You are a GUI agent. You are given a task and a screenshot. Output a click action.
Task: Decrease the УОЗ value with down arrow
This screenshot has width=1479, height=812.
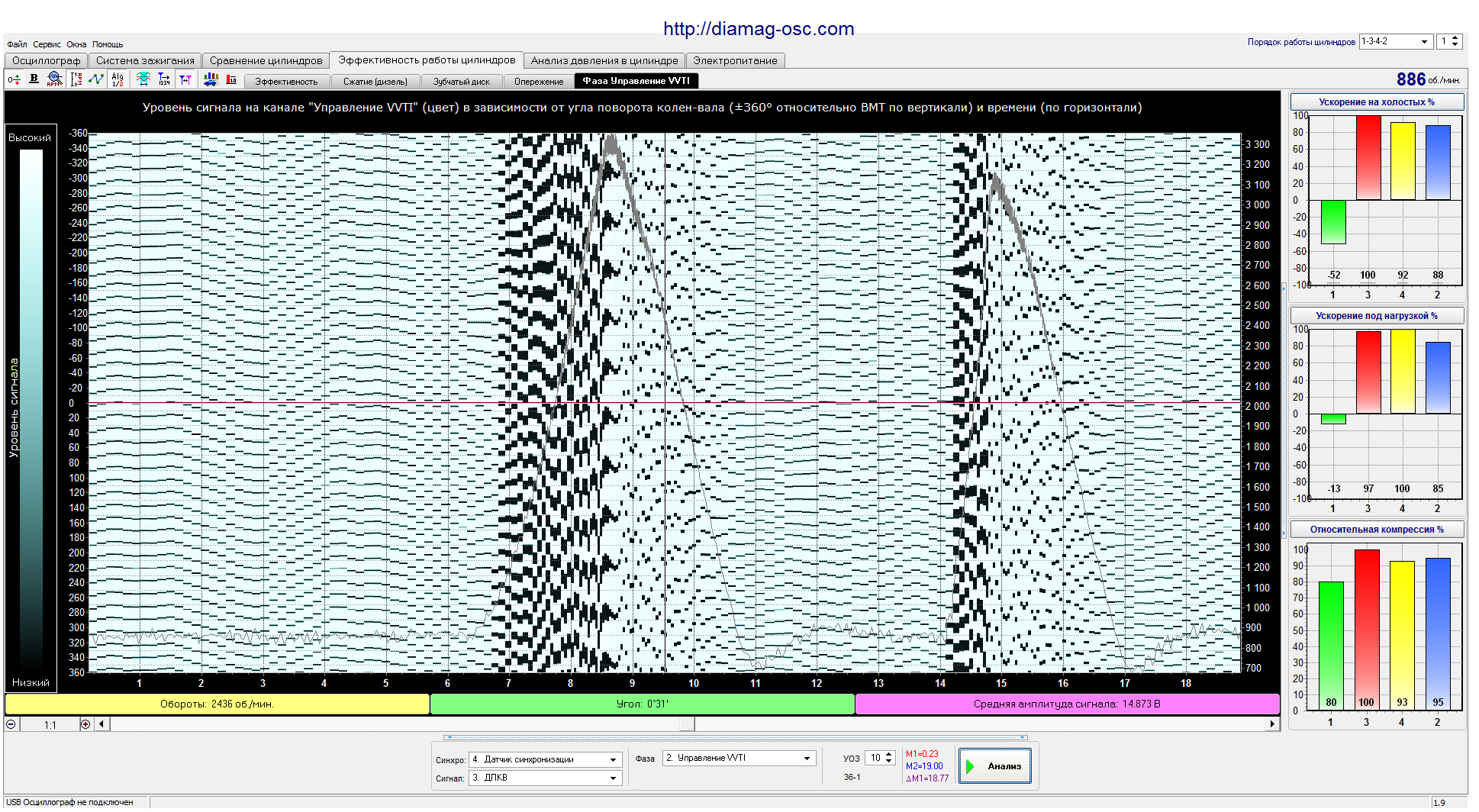tap(889, 762)
